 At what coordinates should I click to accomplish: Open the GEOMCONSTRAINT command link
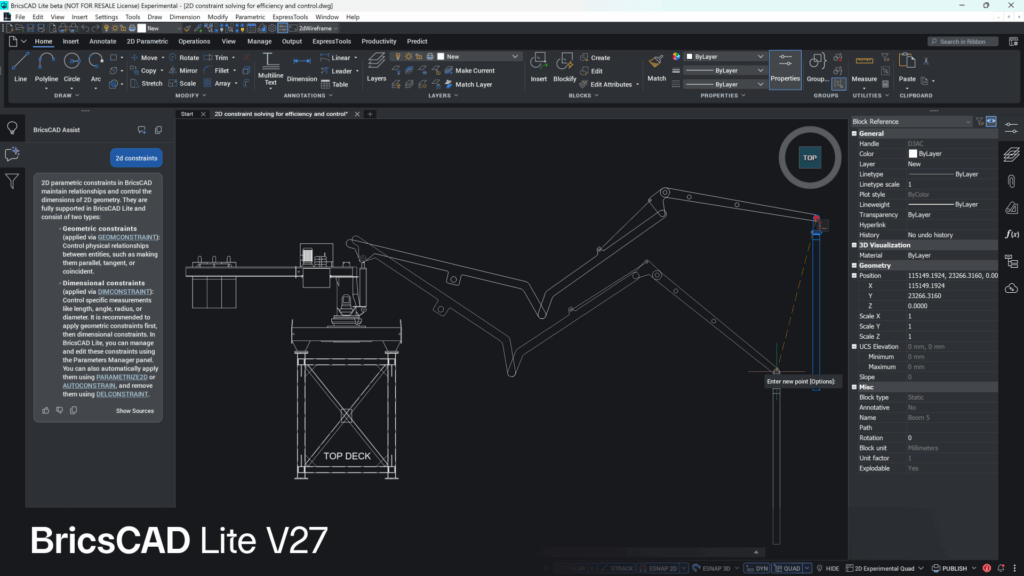point(127,237)
